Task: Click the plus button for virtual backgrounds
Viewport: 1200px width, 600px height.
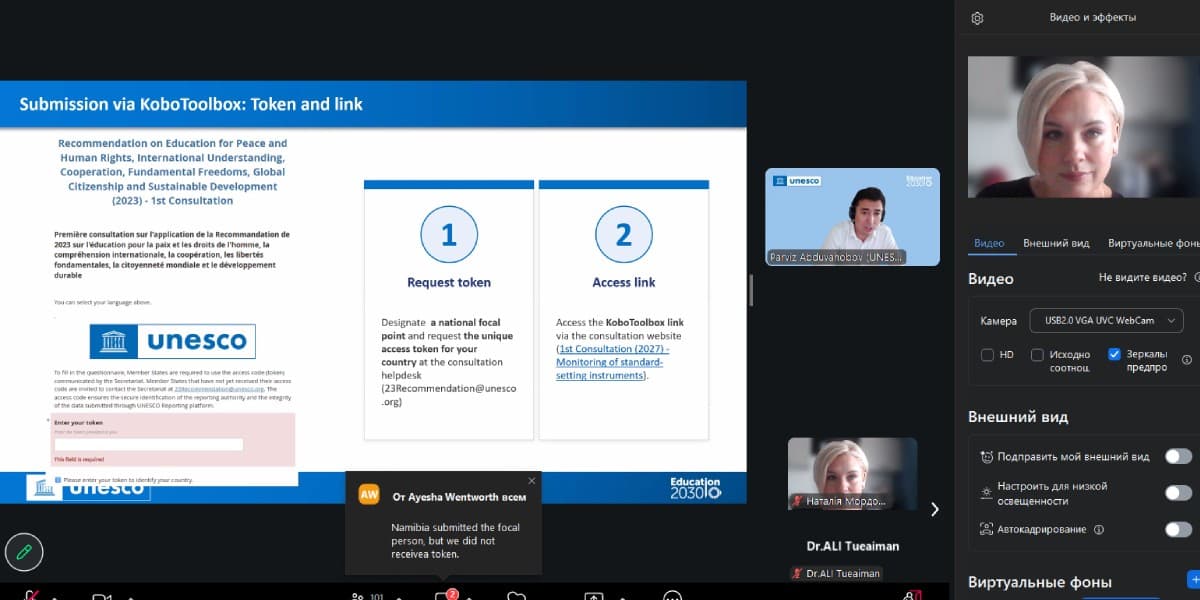Action: point(1193,579)
